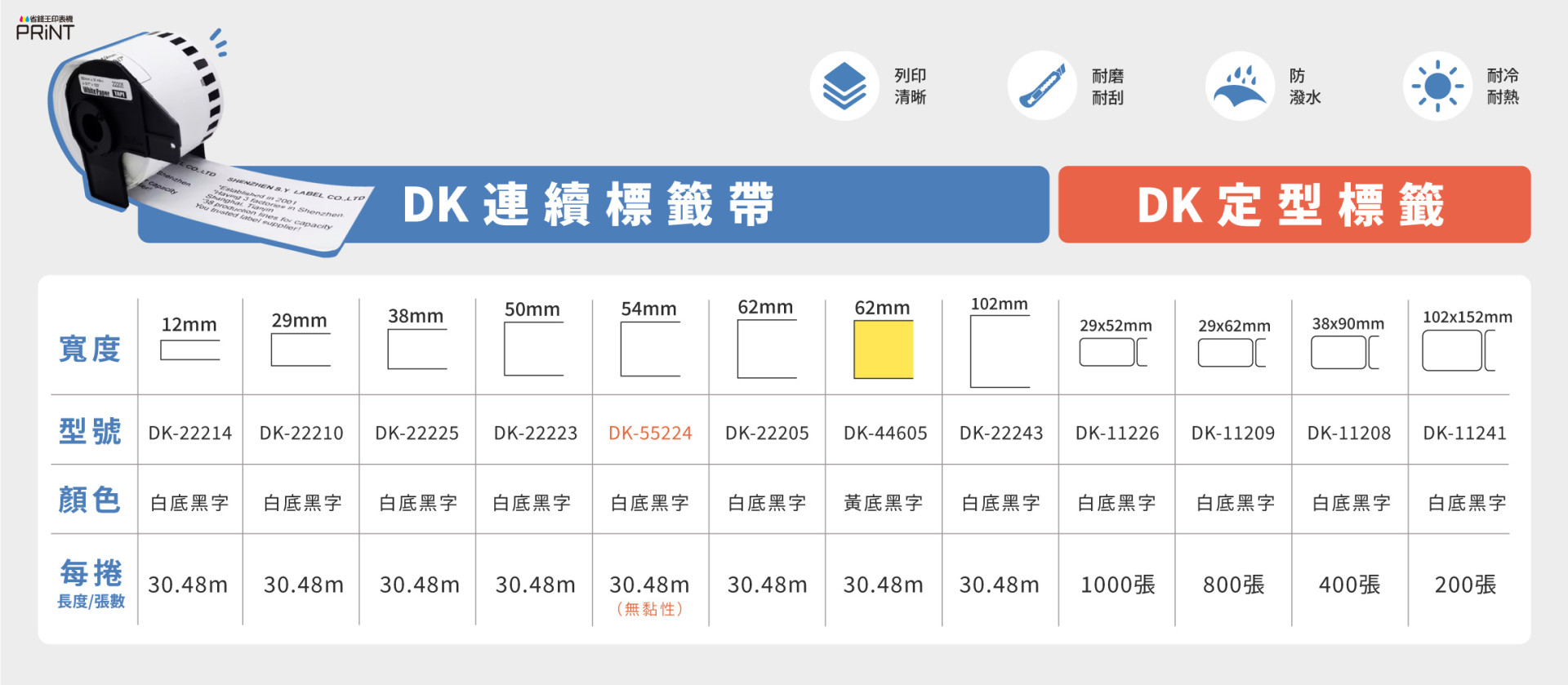Viewport: 1568px width, 685px height.
Task: Select the 寬度 row header
Action: coord(90,349)
